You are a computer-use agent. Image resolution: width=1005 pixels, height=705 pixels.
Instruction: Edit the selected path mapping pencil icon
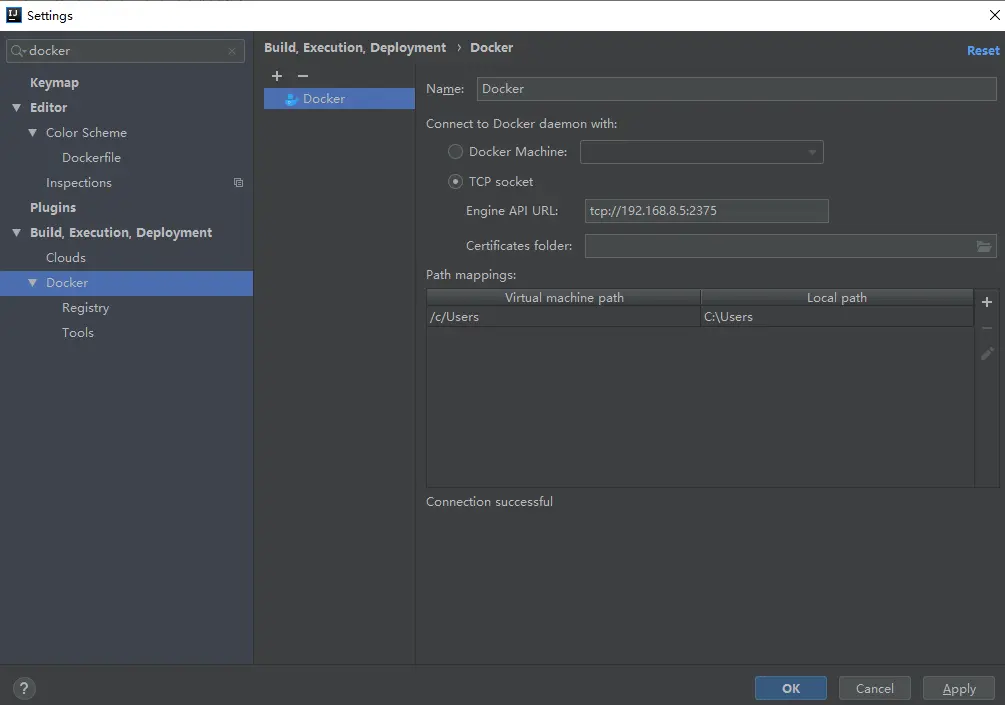987,354
